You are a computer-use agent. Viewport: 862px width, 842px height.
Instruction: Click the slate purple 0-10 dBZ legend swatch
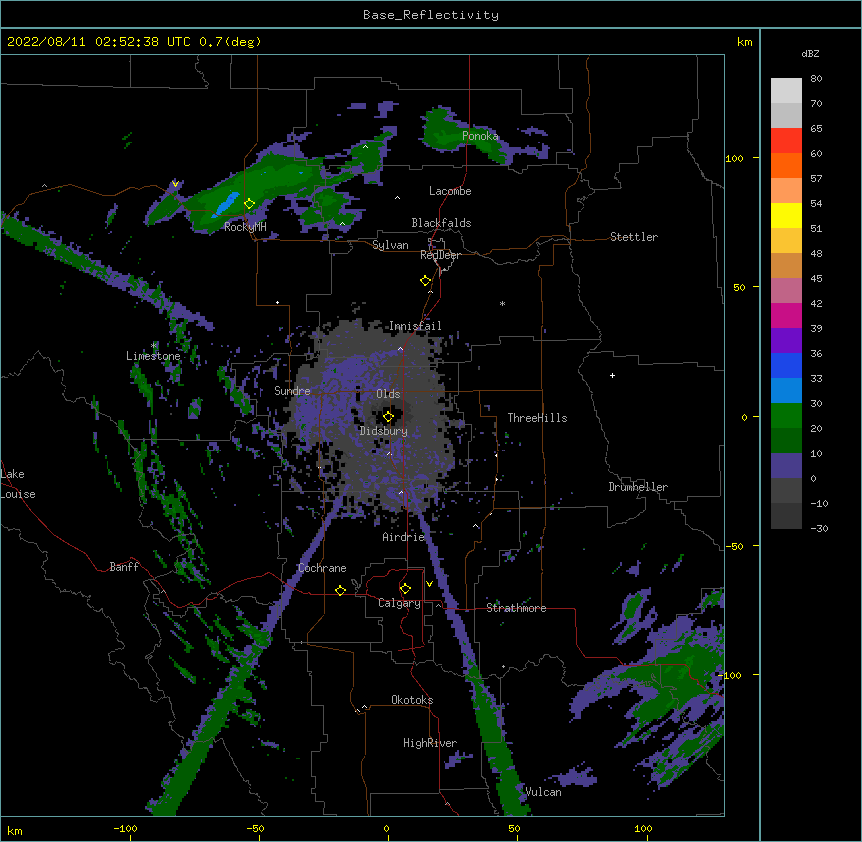point(786,466)
